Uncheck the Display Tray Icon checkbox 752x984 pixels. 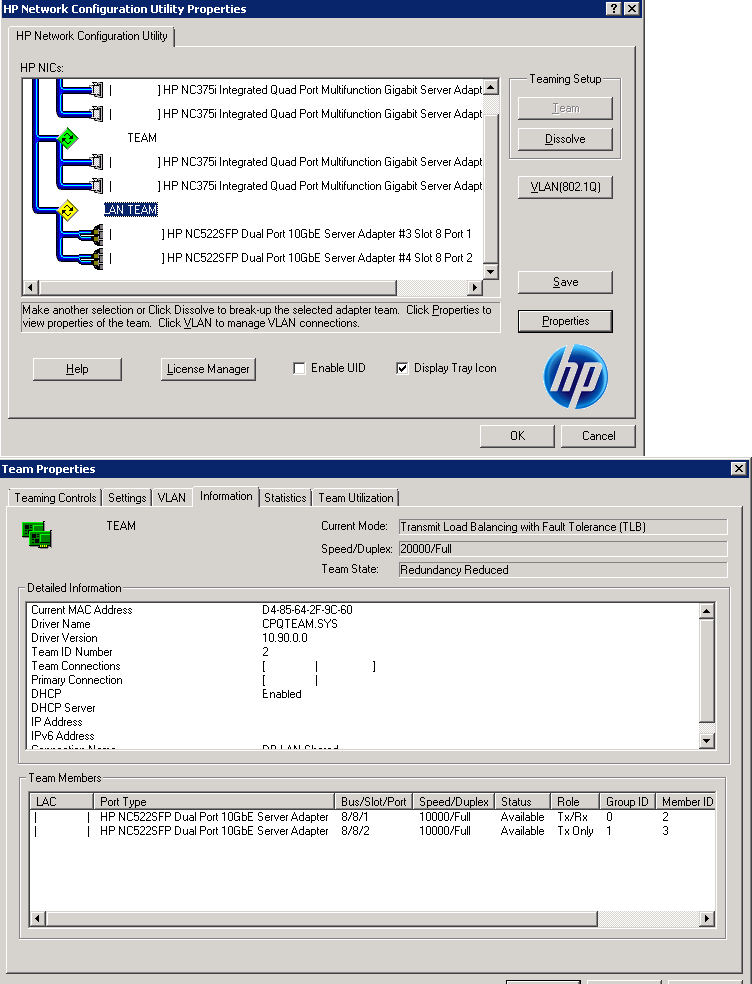coord(402,368)
